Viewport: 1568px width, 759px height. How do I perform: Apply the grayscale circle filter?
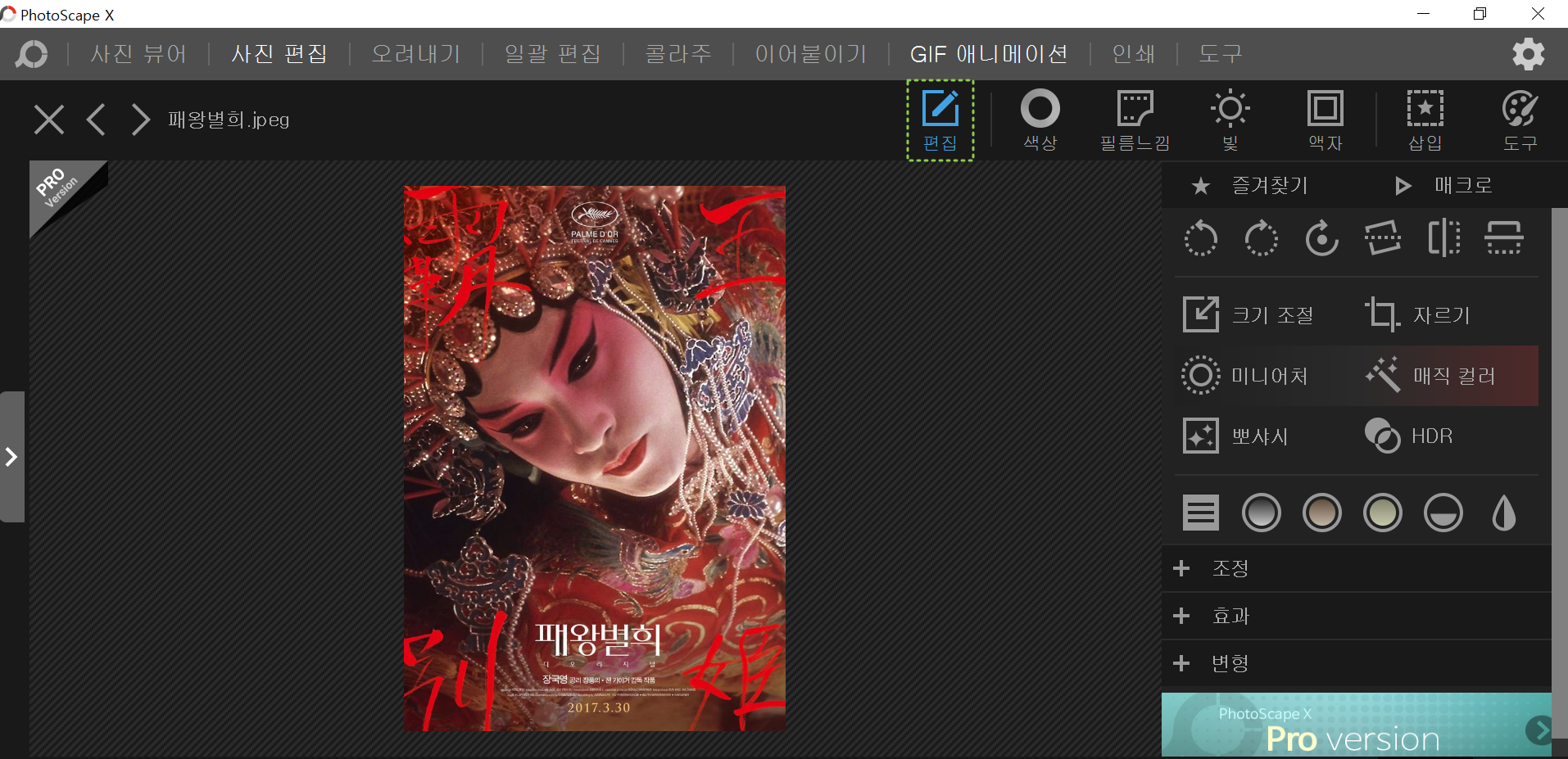1262,513
